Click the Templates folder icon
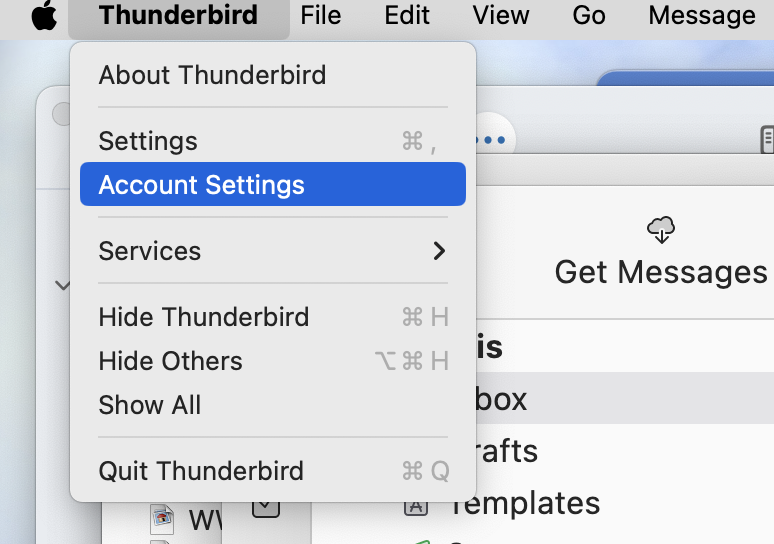The width and height of the screenshot is (774, 544). [415, 505]
